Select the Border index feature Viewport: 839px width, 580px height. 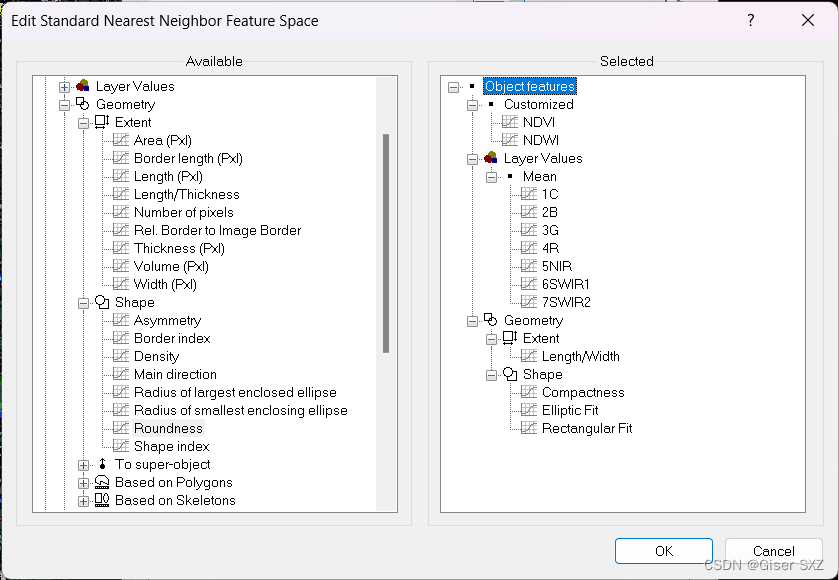172,338
